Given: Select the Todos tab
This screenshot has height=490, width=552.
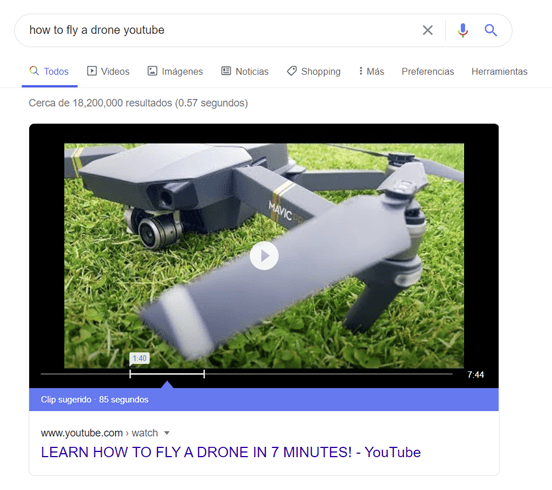Looking at the screenshot, I should pyautogui.click(x=49, y=71).
